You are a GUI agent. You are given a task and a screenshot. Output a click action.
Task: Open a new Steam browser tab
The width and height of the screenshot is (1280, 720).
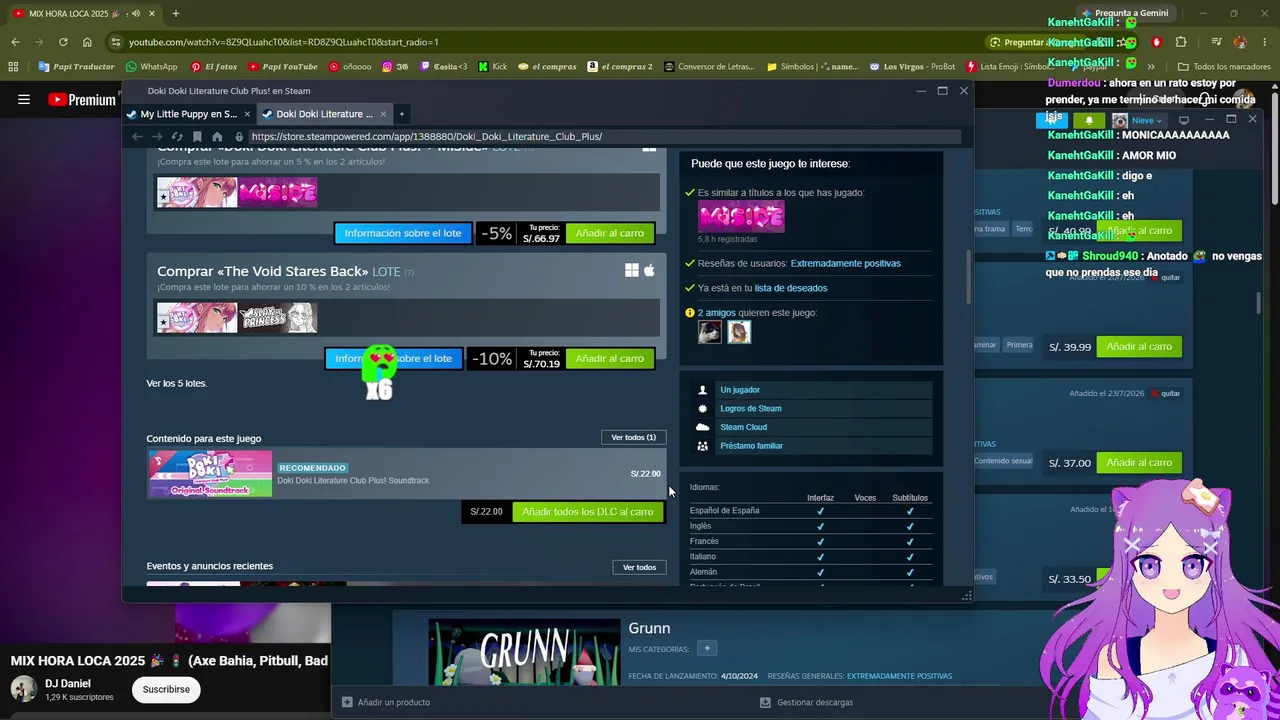[401, 114]
